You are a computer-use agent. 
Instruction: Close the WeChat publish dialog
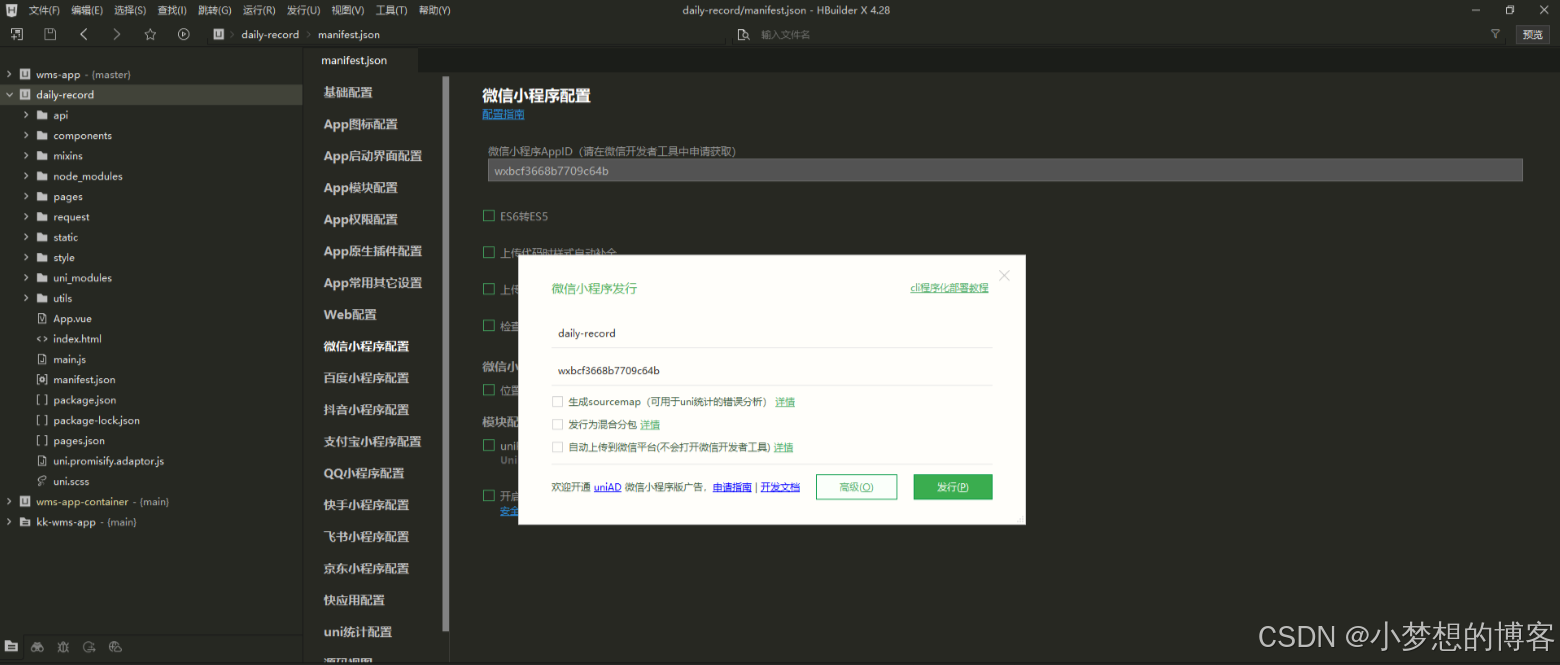(1005, 276)
